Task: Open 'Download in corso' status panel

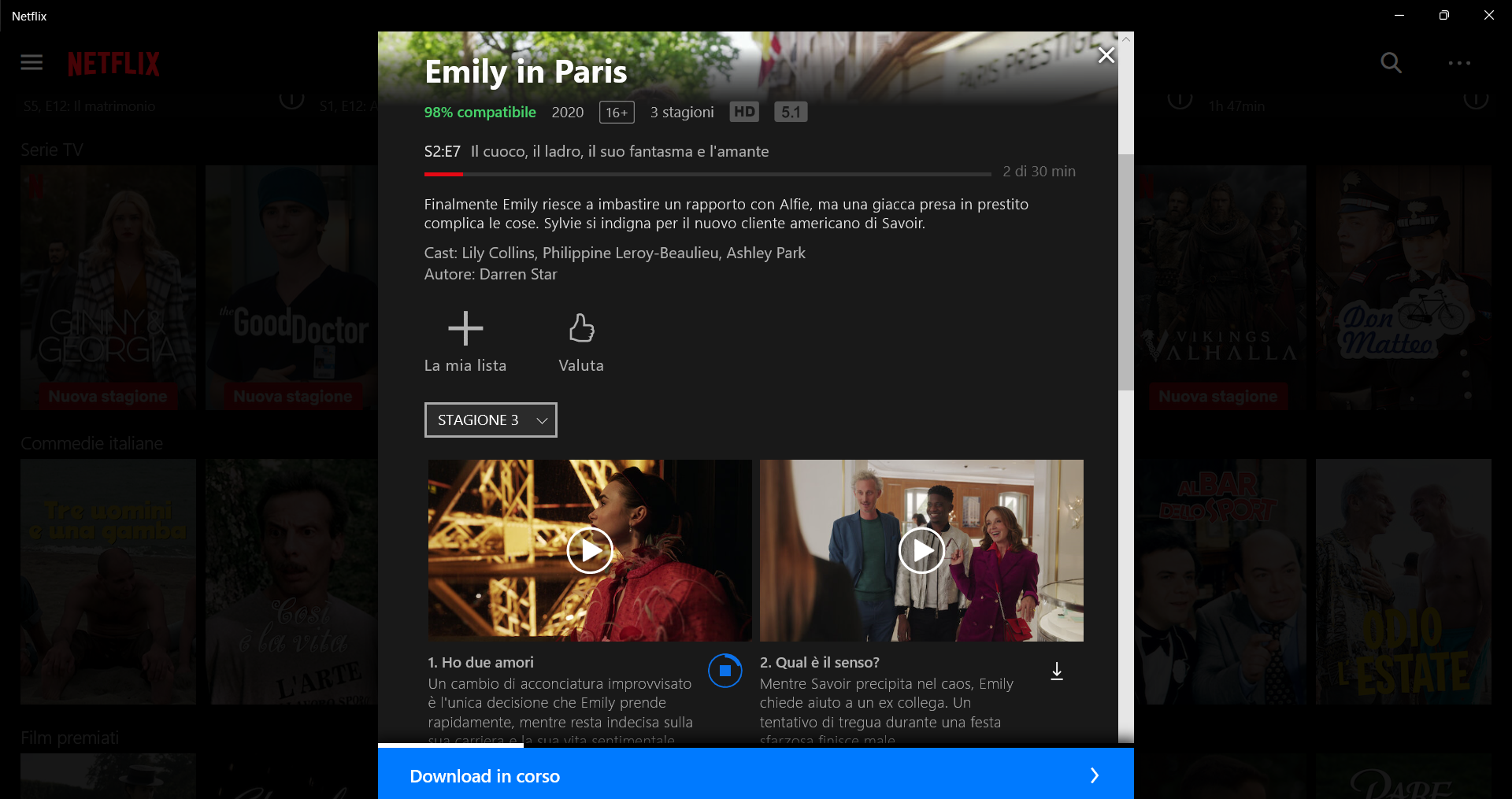Action: pyautogui.click(x=484, y=776)
